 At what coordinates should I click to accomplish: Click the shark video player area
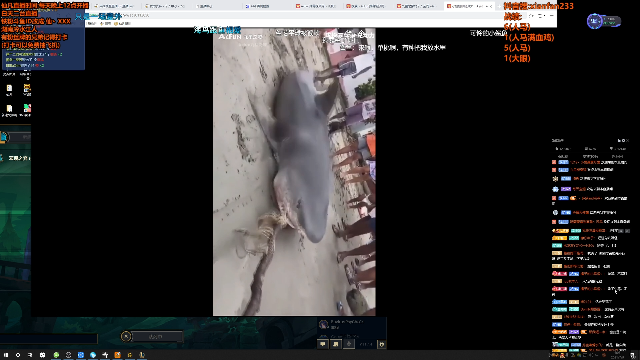coord(294,172)
